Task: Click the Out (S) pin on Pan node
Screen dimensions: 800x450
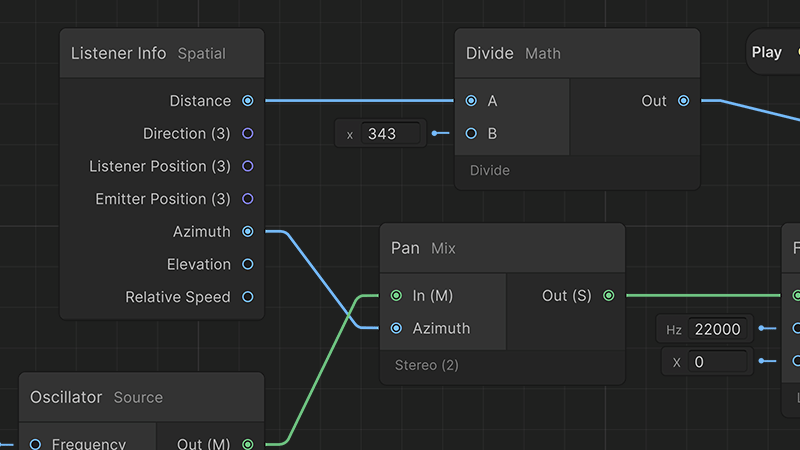Action: (x=608, y=295)
